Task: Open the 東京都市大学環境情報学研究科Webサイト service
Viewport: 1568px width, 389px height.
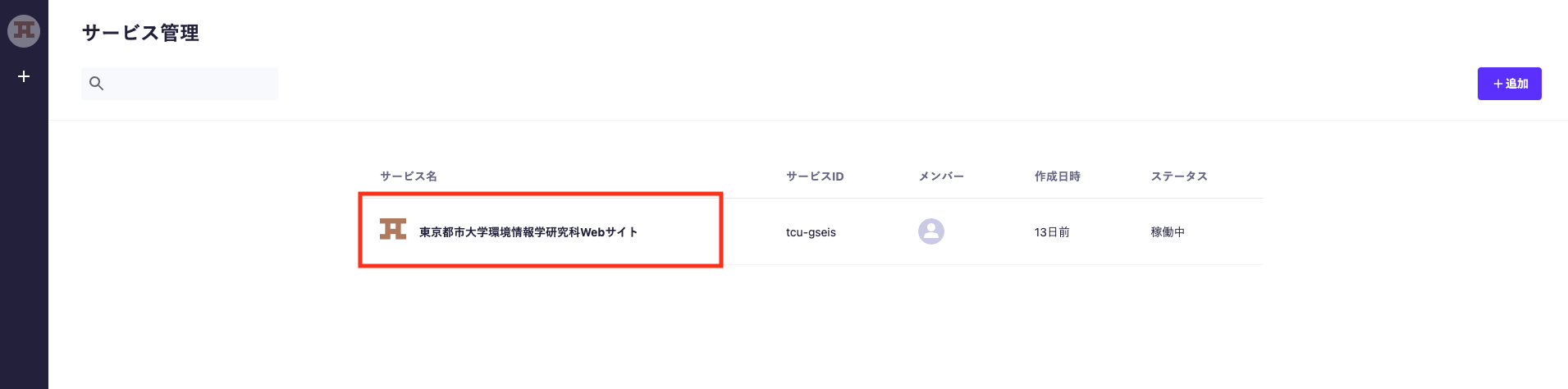Action: point(528,232)
